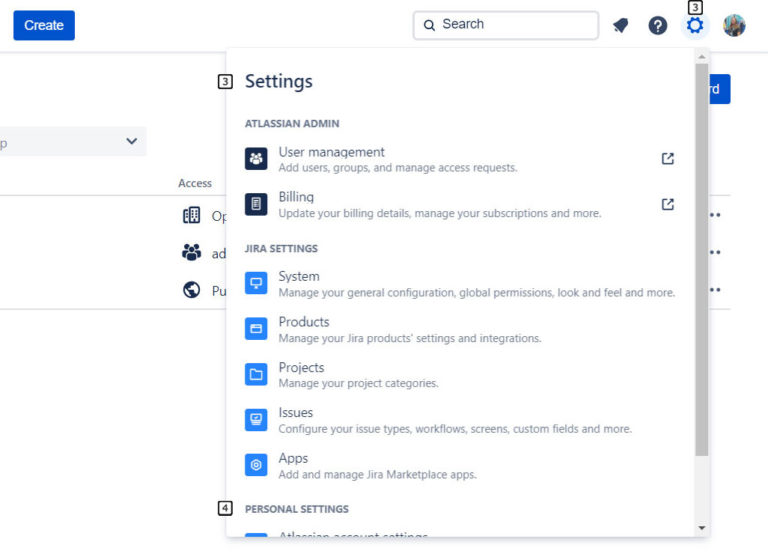Open the notifications bell icon
This screenshot has width=768, height=554.
click(621, 25)
